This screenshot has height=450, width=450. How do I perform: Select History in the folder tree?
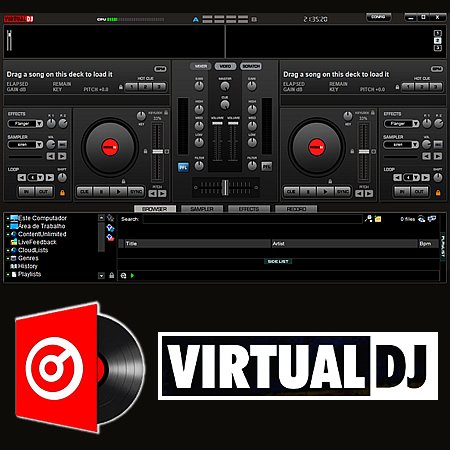coord(27,266)
